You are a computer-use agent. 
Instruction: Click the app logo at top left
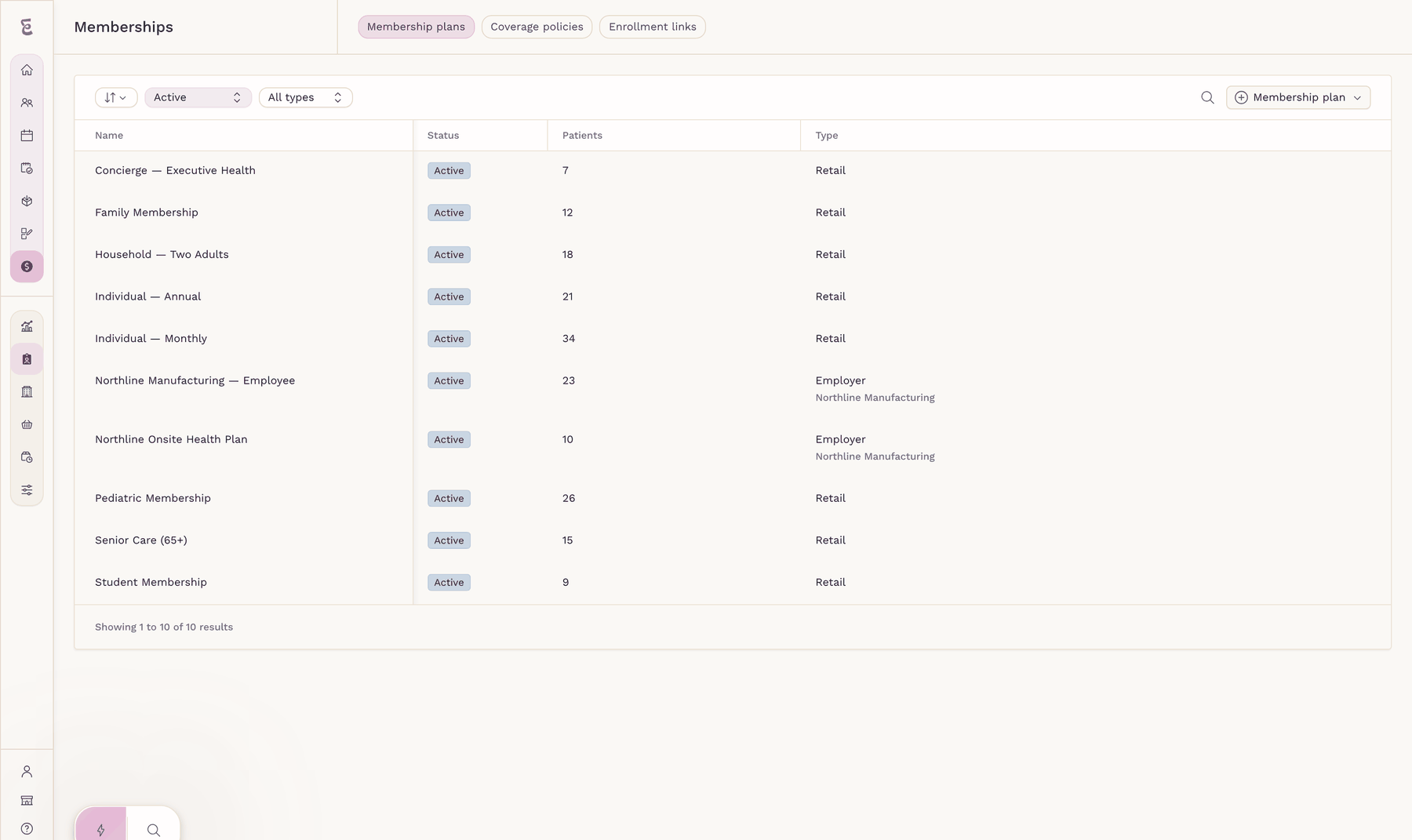click(x=27, y=27)
